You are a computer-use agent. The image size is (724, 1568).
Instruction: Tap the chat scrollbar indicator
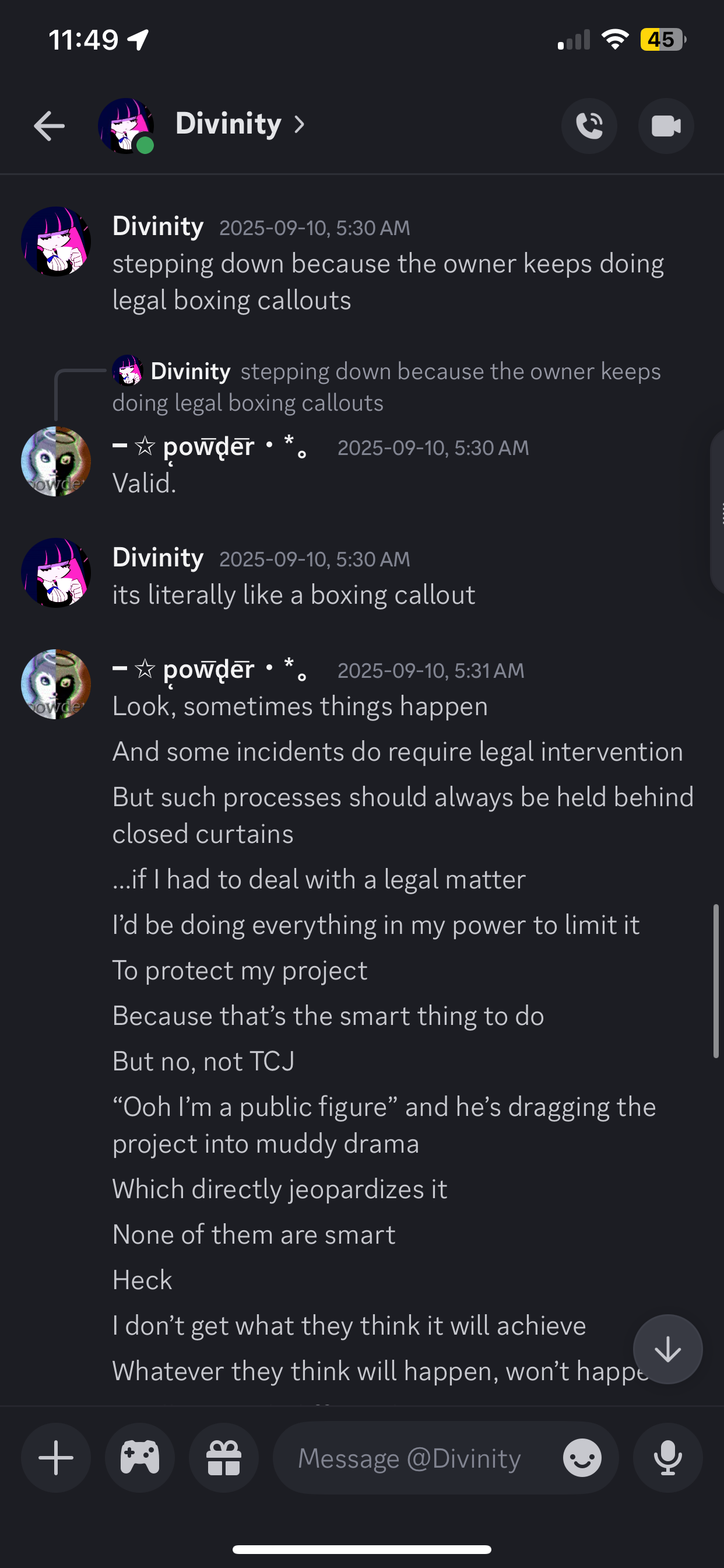coord(716,981)
